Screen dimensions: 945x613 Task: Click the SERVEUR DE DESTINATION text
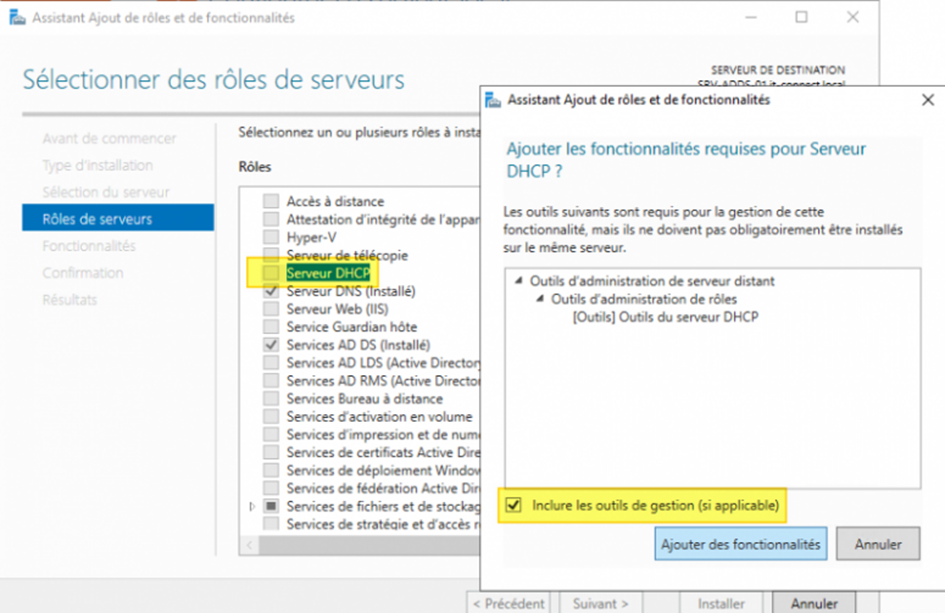click(777, 70)
